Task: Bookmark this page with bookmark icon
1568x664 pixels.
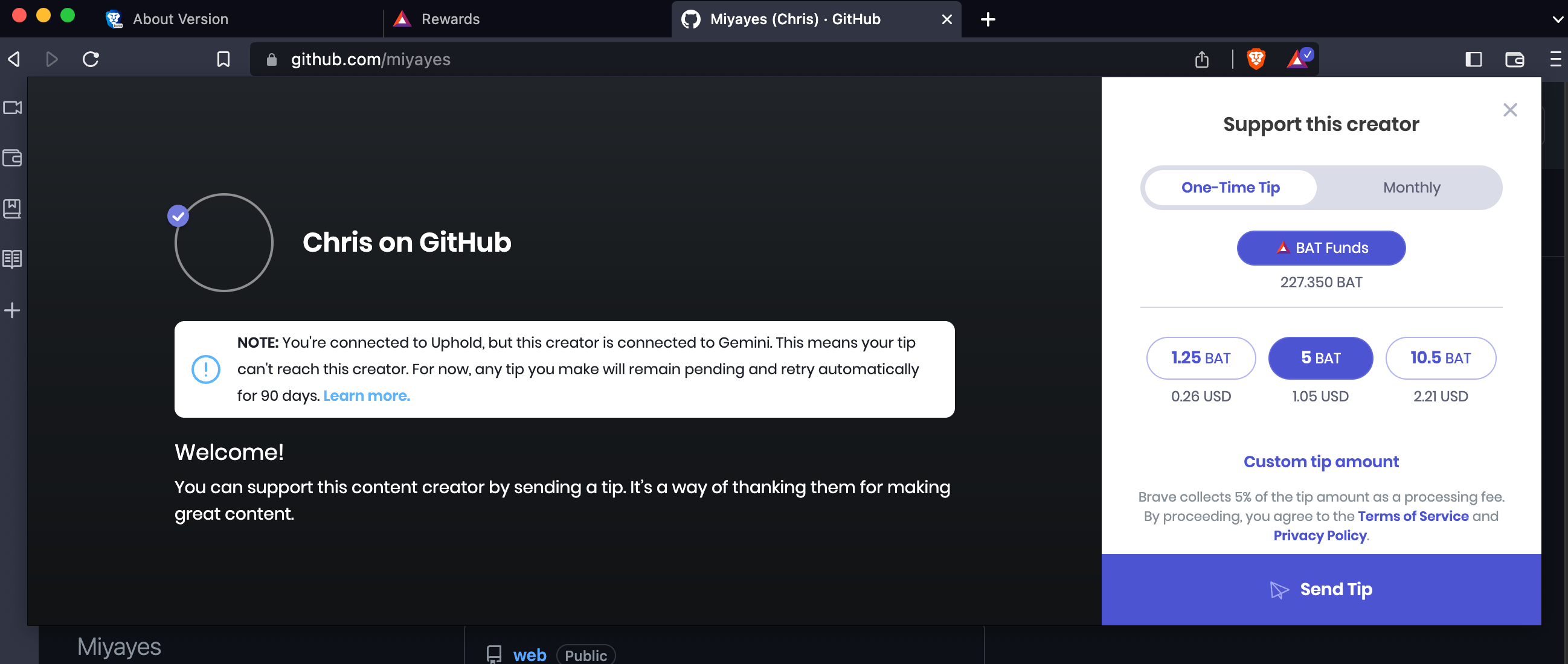Action: [223, 59]
